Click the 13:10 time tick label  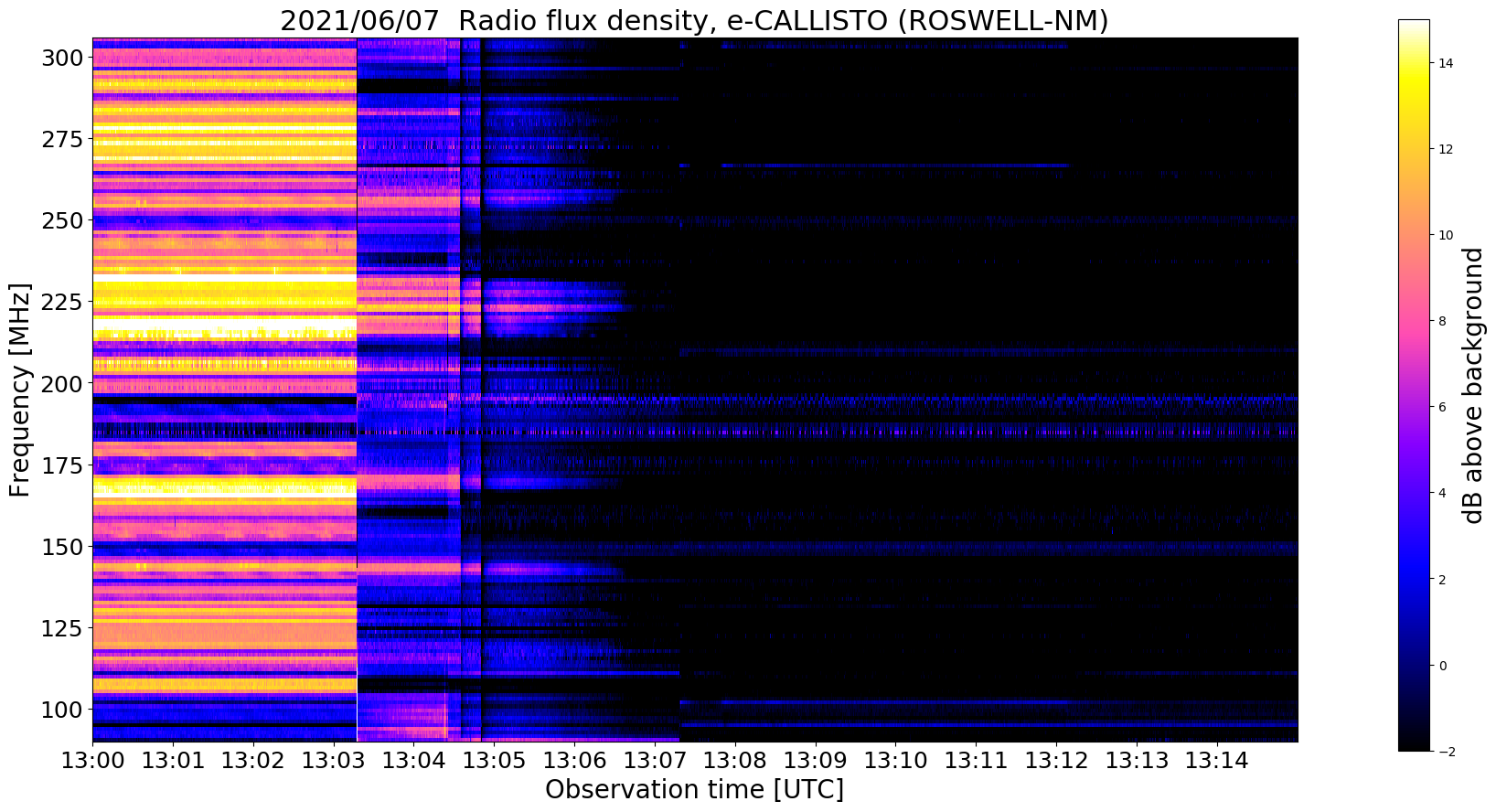(895, 759)
